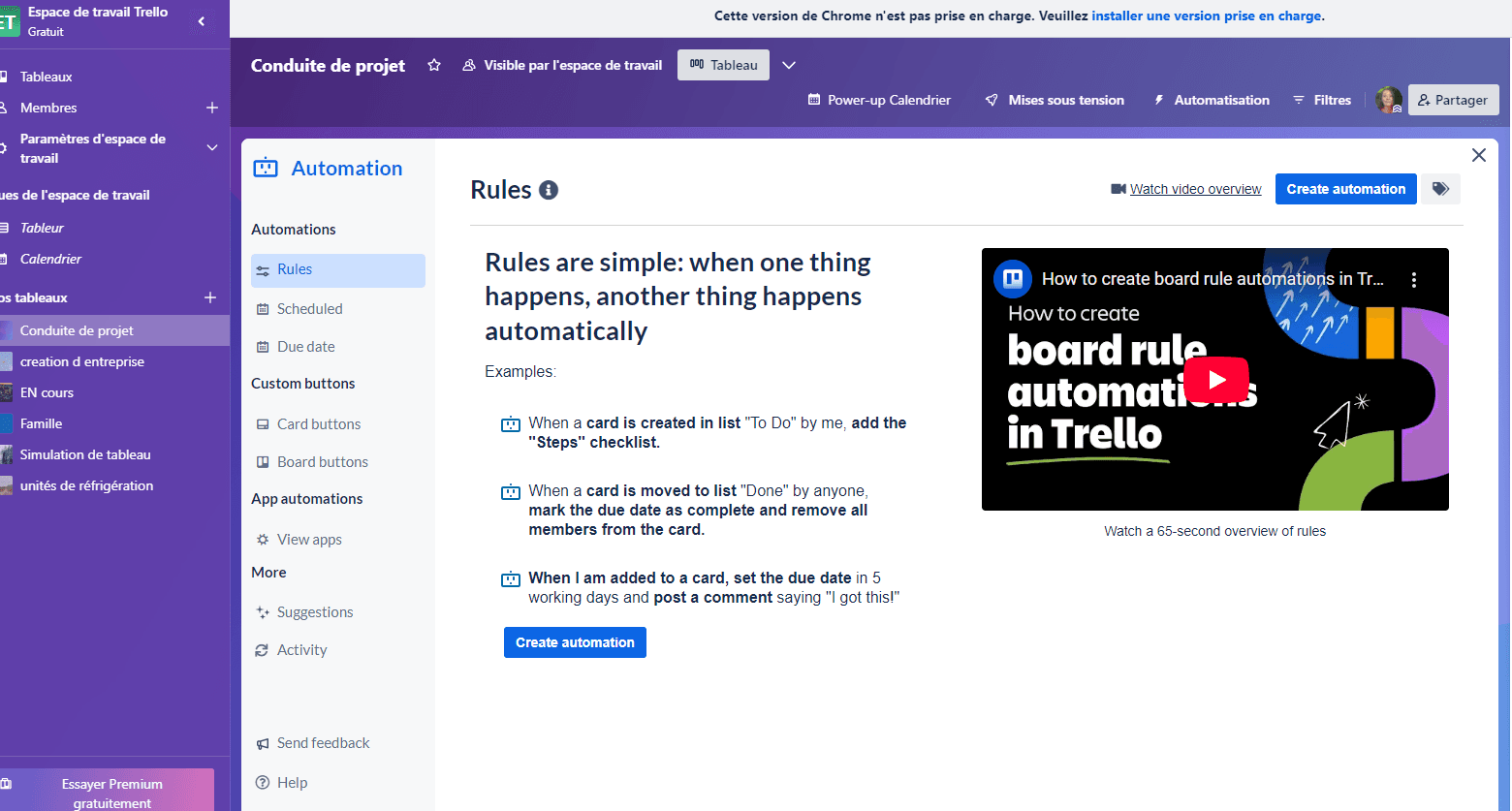
Task: Open Filtres in board header
Action: [1322, 100]
